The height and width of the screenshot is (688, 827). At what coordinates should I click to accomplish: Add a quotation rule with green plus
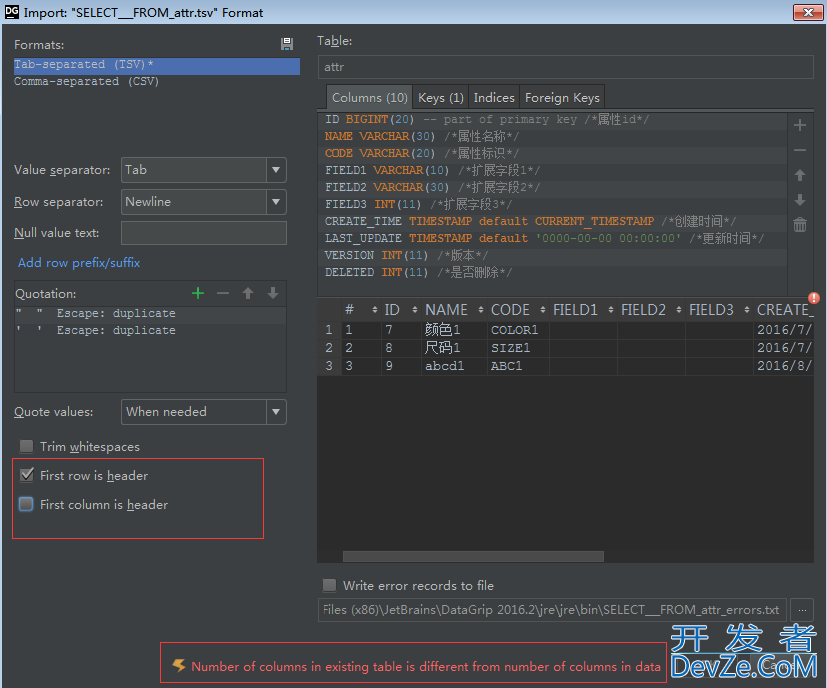[198, 293]
